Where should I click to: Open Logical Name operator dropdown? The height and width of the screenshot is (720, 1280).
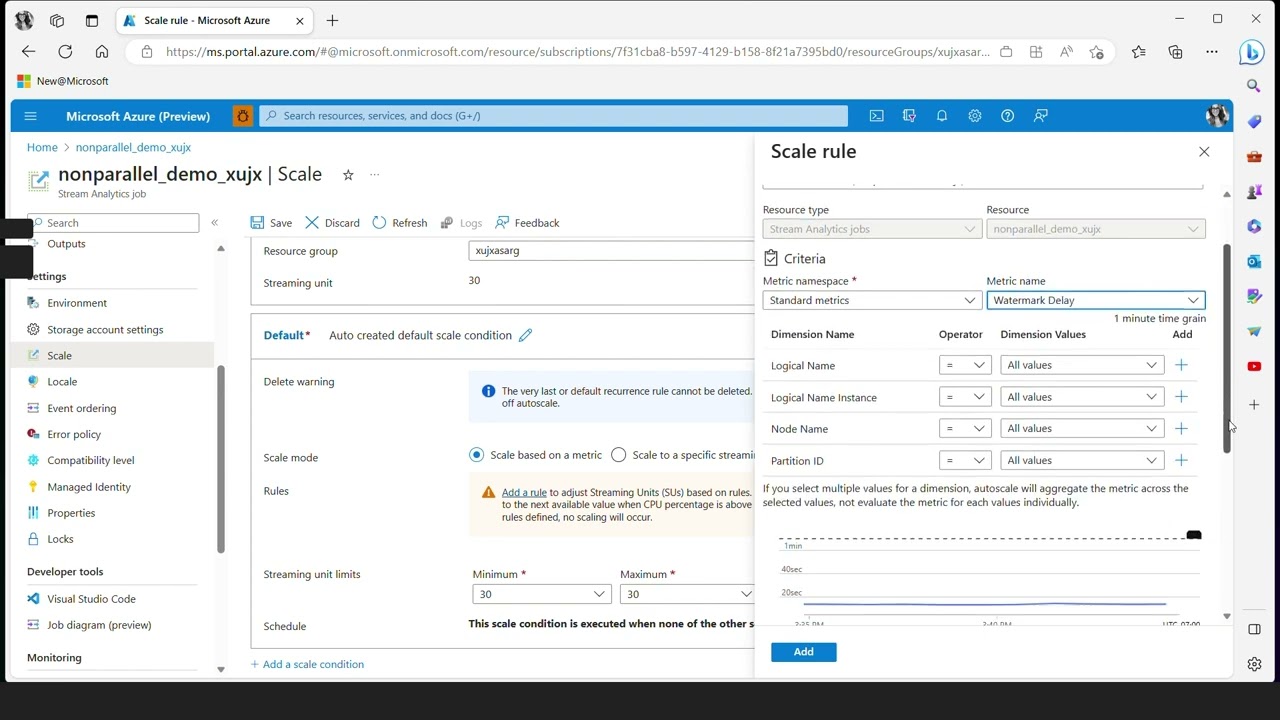(965, 365)
